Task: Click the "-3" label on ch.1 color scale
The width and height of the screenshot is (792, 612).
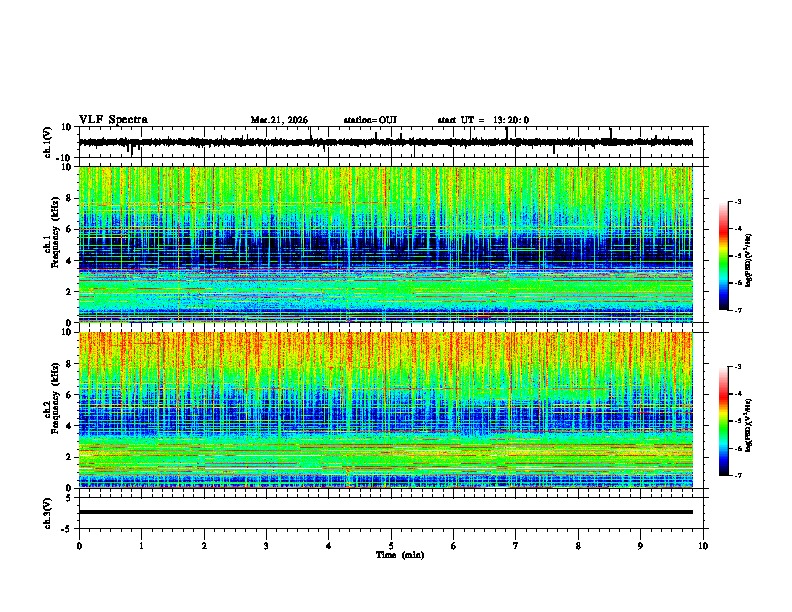Action: [737, 201]
